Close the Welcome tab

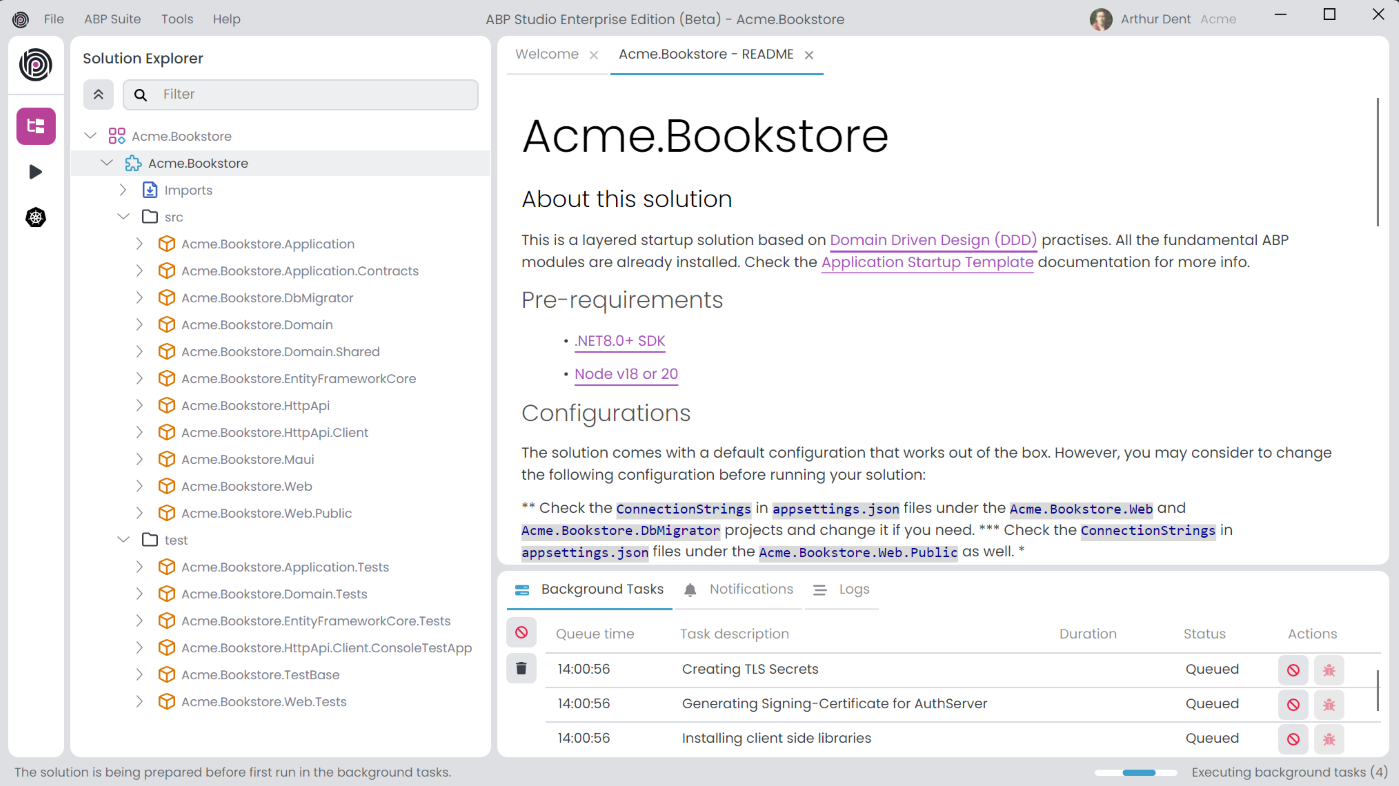[x=594, y=55]
